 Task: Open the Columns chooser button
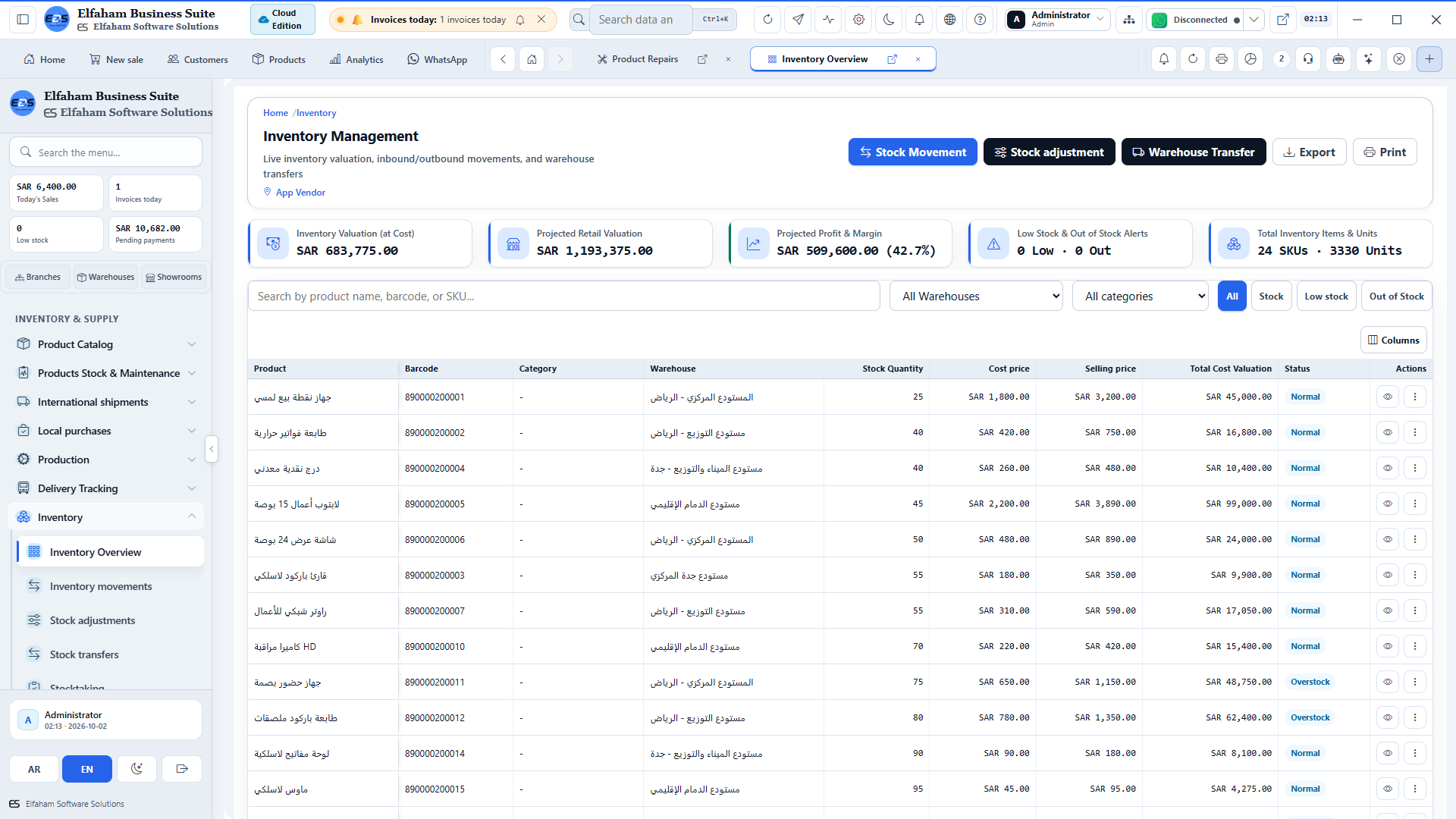pyautogui.click(x=1394, y=340)
